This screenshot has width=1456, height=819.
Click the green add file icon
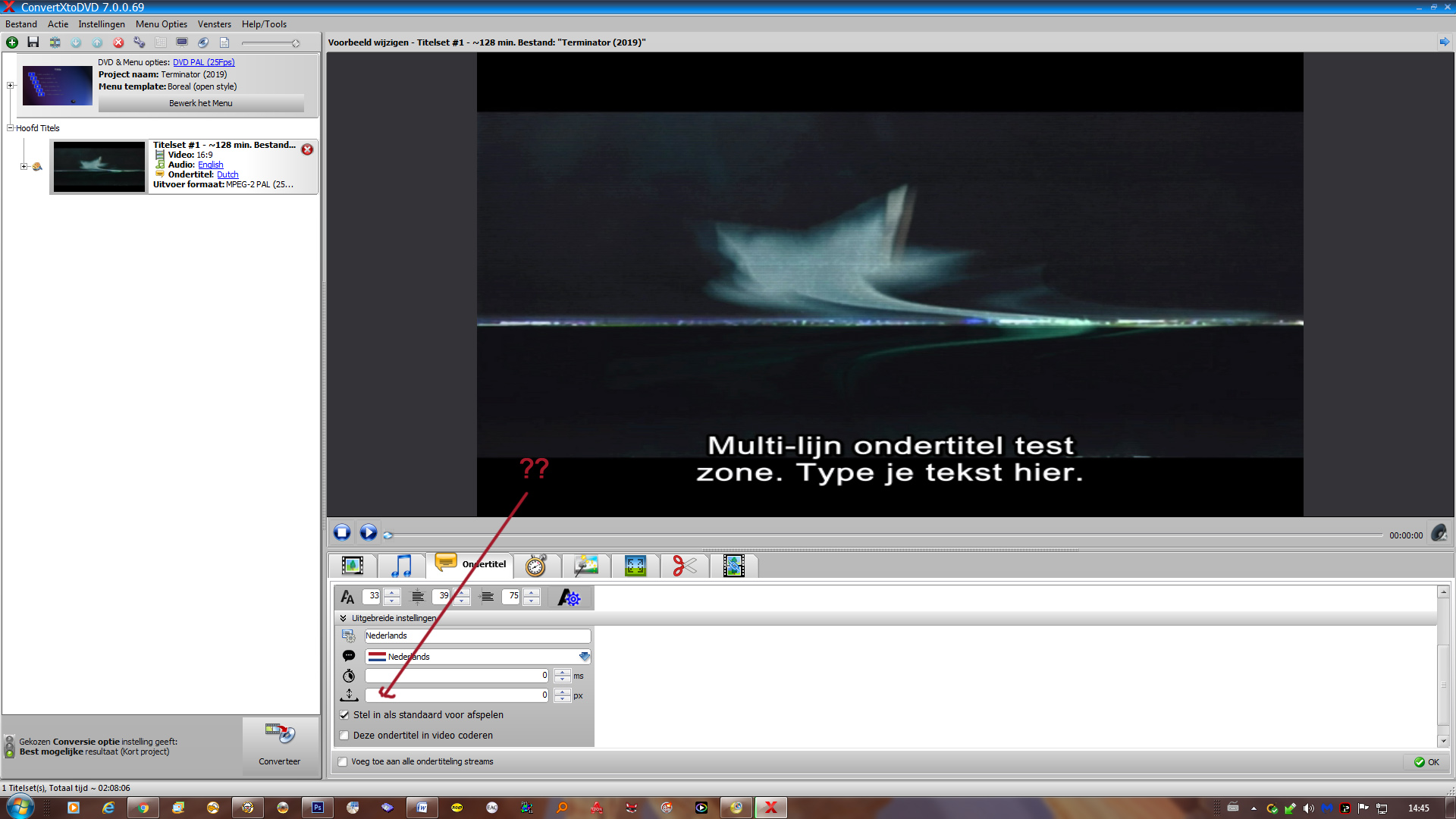(x=12, y=42)
